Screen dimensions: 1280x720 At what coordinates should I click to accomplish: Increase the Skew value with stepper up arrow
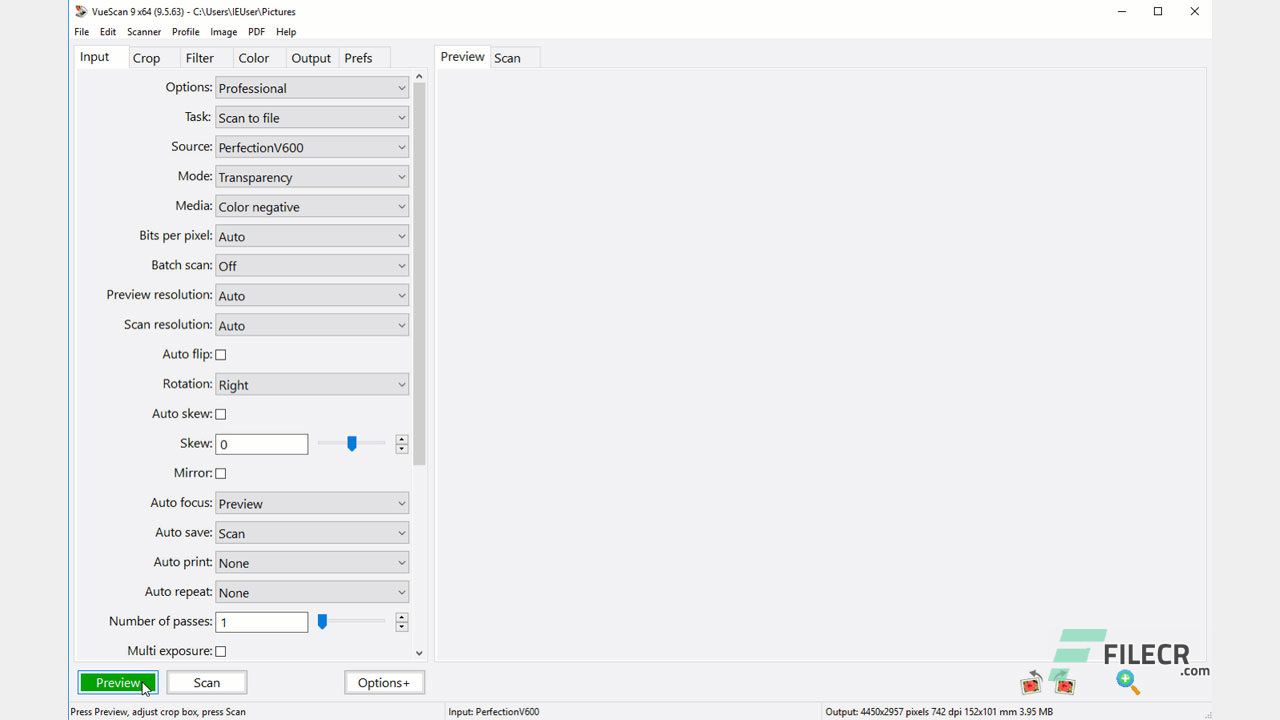coord(402,439)
